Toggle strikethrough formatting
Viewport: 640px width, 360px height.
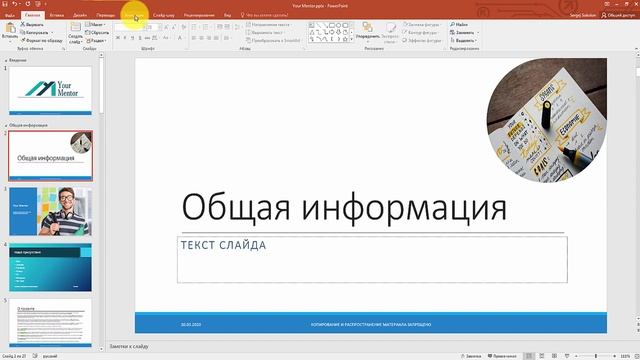coord(147,38)
